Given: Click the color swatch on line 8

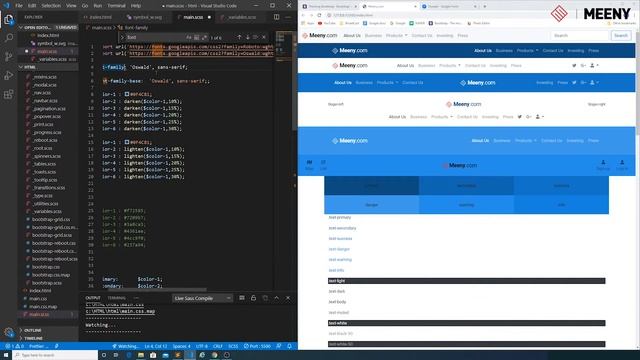Looking at the screenshot, I should tap(127, 94).
